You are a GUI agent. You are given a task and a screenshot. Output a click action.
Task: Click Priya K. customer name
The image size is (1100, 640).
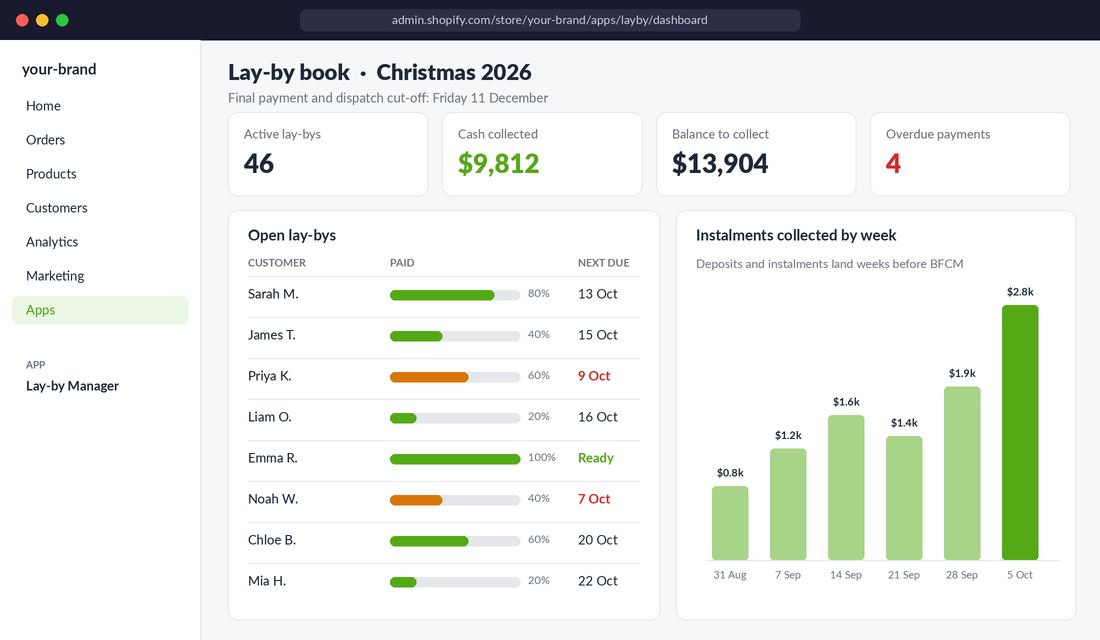(269, 376)
